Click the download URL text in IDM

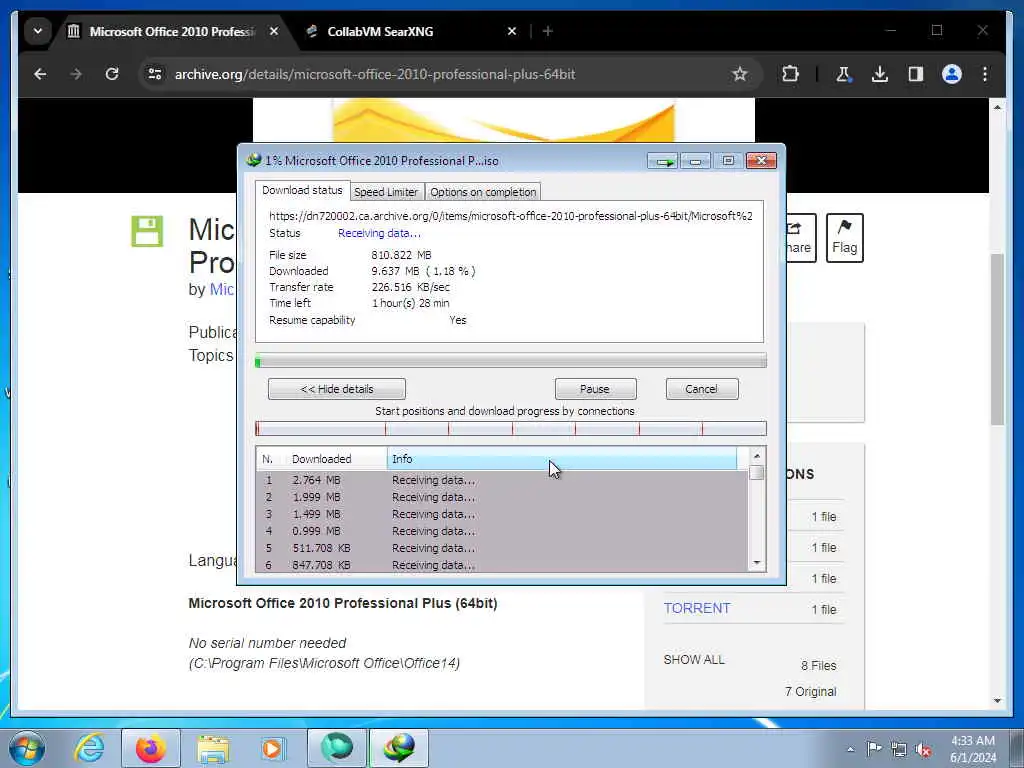click(511, 216)
